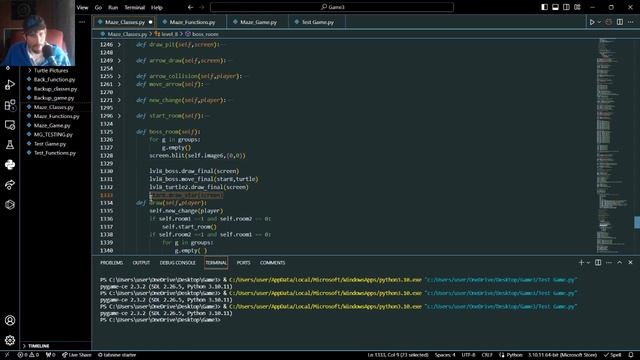The image size is (640, 360).
Task: Open the Accounts icon
Action: pyautogui.click(x=10, y=320)
